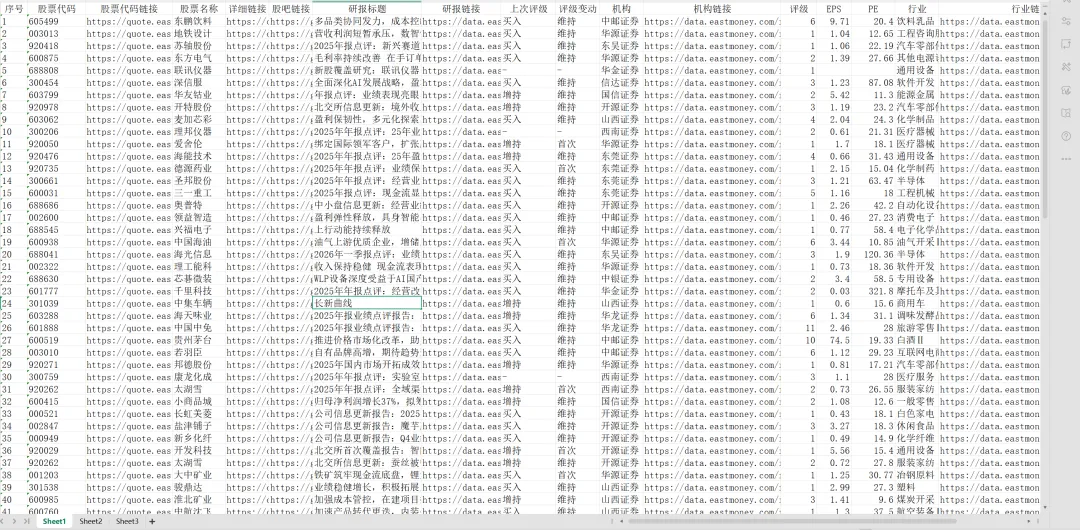The width and height of the screenshot is (1080, 530).
Task: Select PE cell with value 120.36
Action: (873, 254)
